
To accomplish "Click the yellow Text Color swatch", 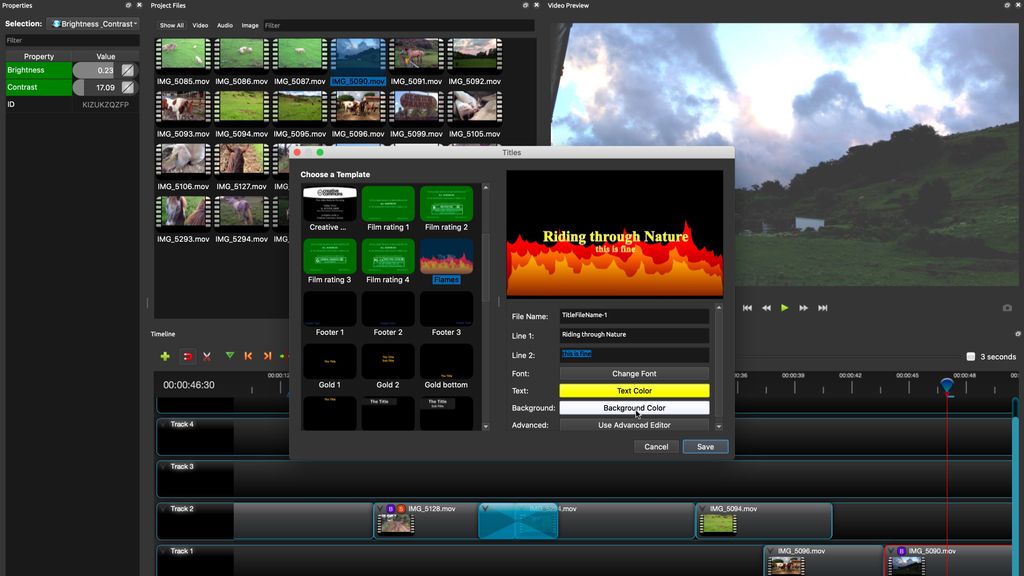I will pos(635,390).
